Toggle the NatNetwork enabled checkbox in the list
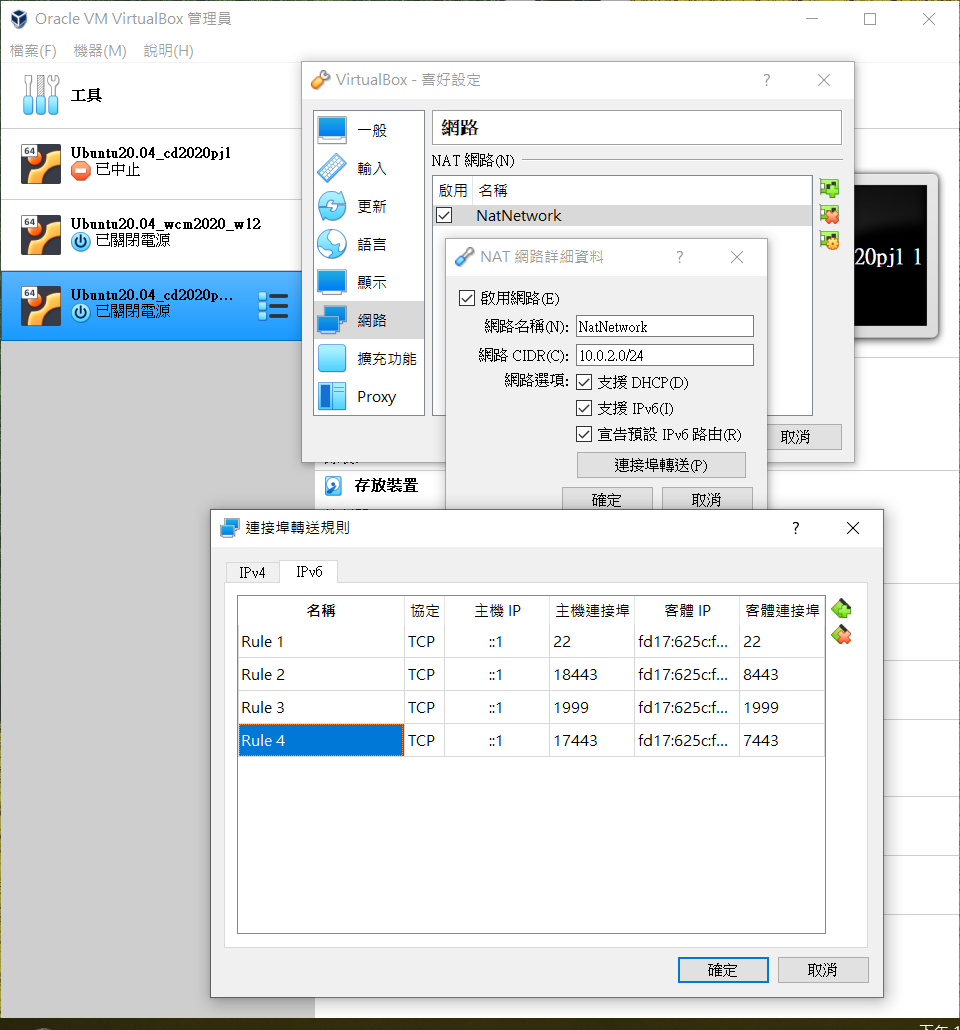The height and width of the screenshot is (1030, 960). [x=445, y=215]
